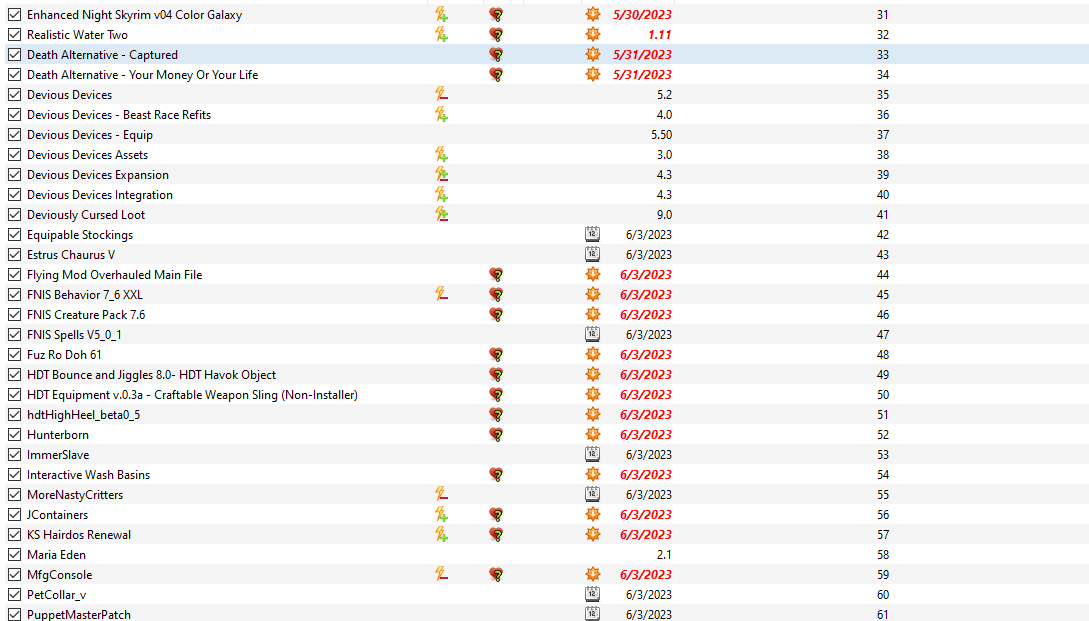Screen dimensions: 1089x621
Task: Uncheck Realistic Water Two
Action: tap(15, 35)
